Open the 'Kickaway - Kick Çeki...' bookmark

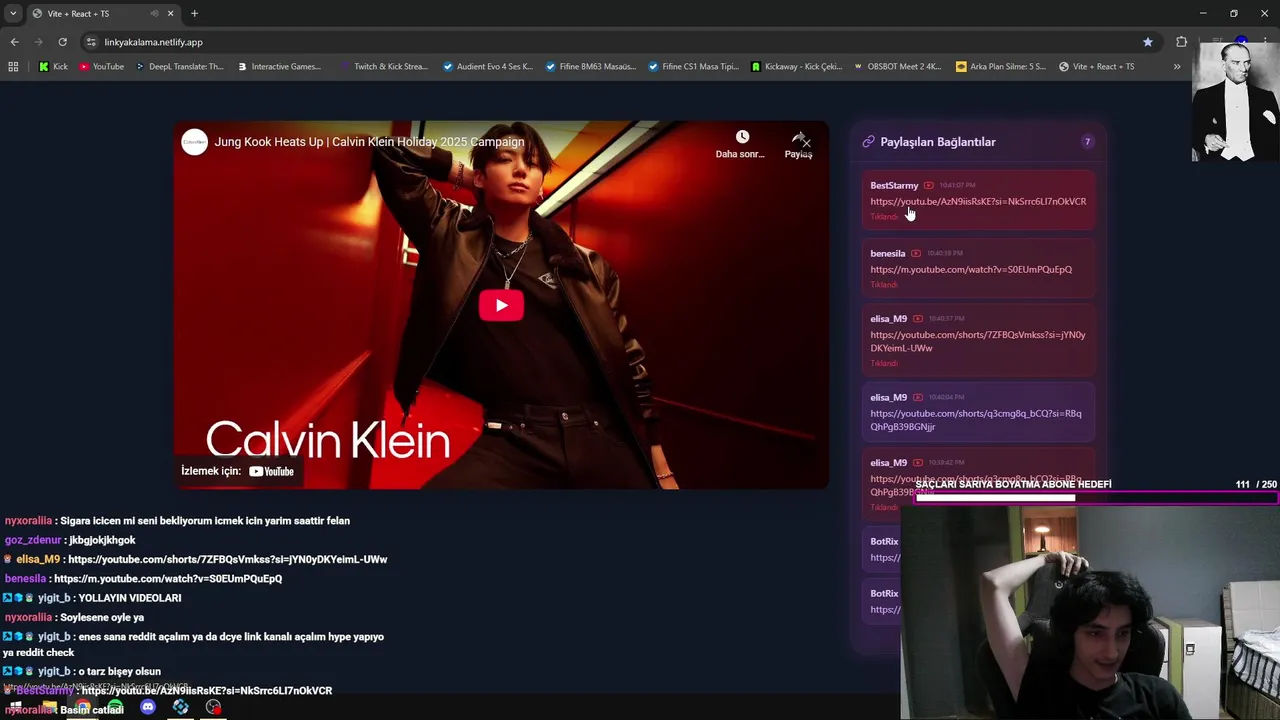[x=796, y=67]
